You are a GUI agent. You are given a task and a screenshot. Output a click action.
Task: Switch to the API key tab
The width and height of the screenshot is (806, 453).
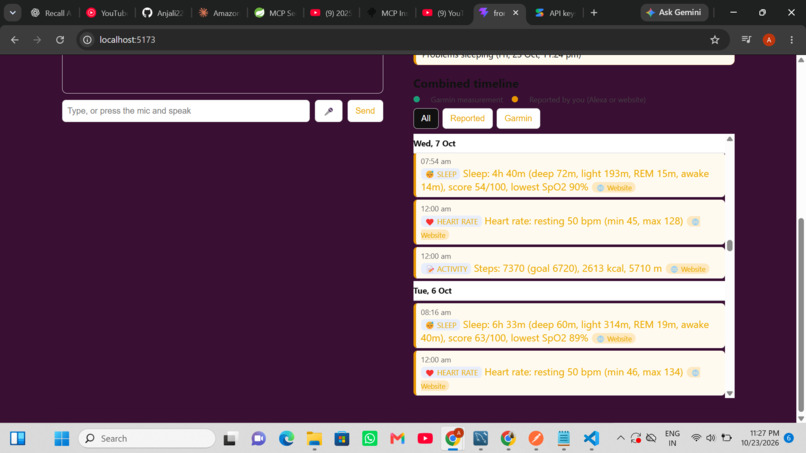point(555,13)
